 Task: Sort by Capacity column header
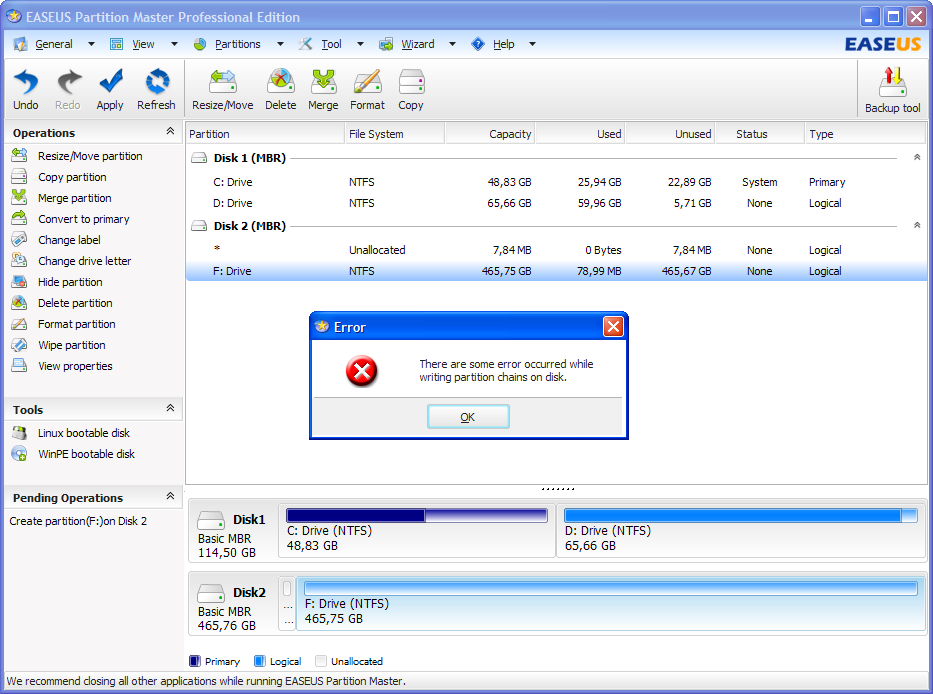(x=490, y=134)
